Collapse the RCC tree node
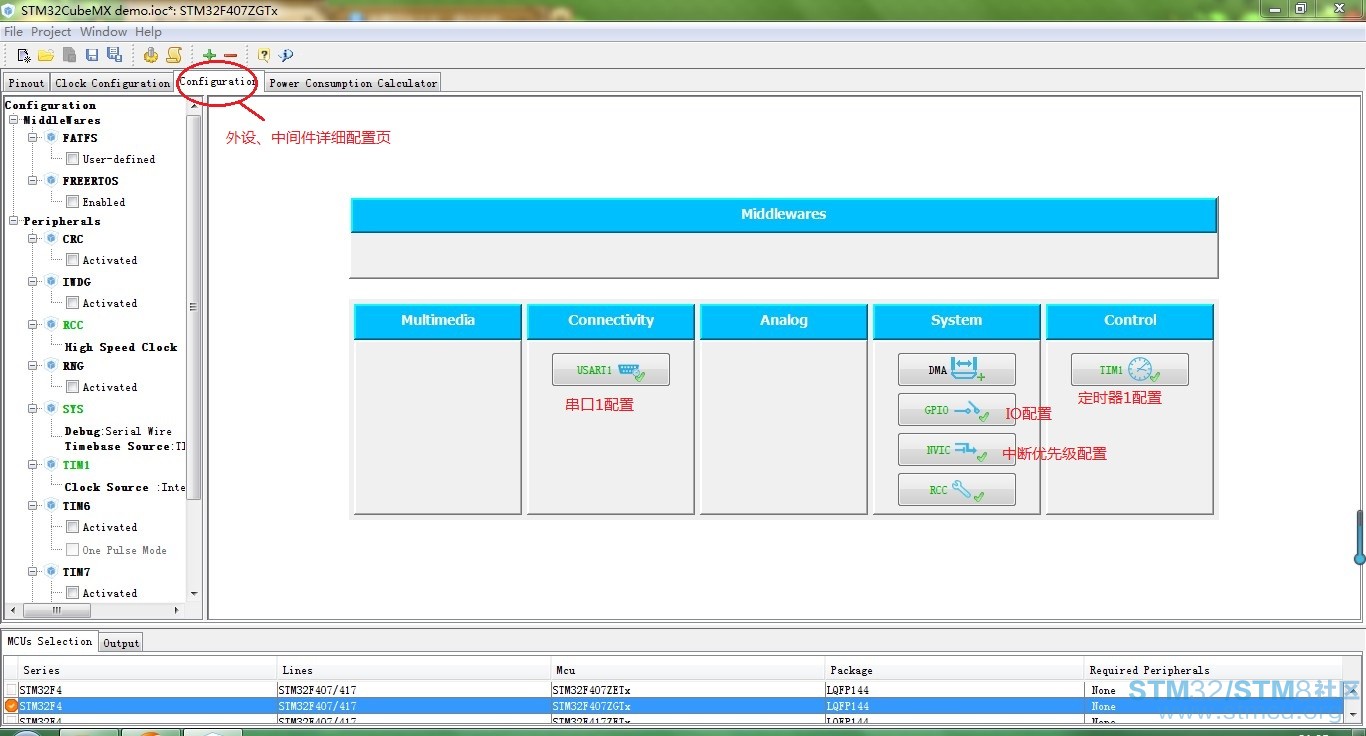 33,324
